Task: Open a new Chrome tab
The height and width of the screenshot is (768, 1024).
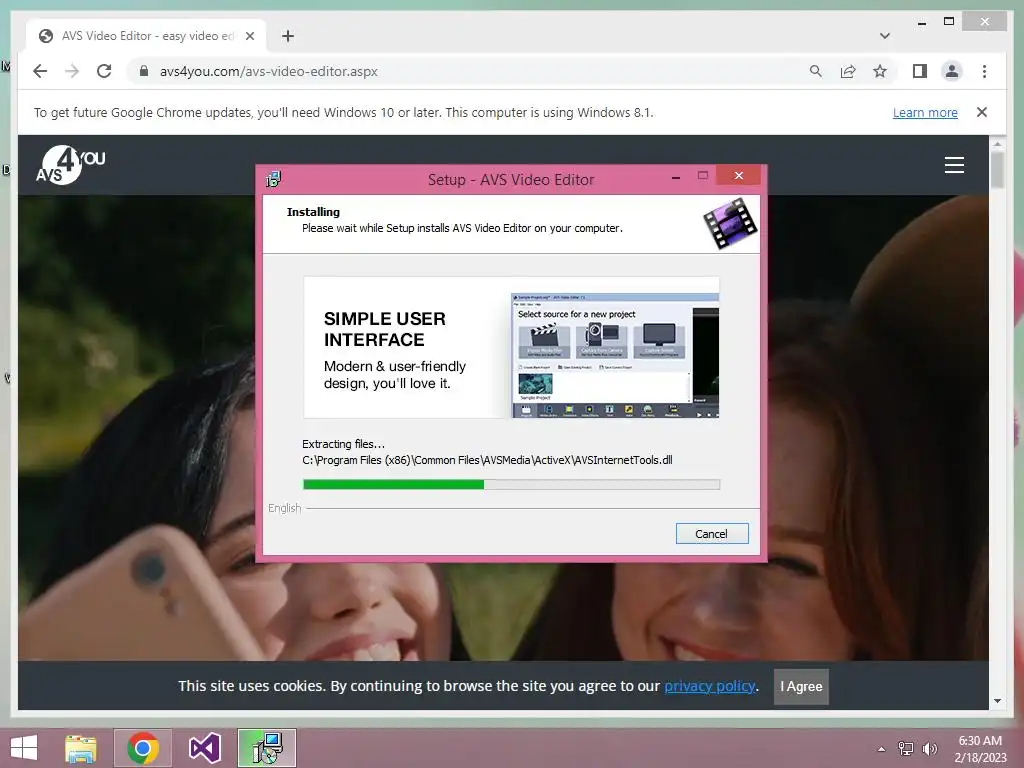Action: pyautogui.click(x=288, y=36)
